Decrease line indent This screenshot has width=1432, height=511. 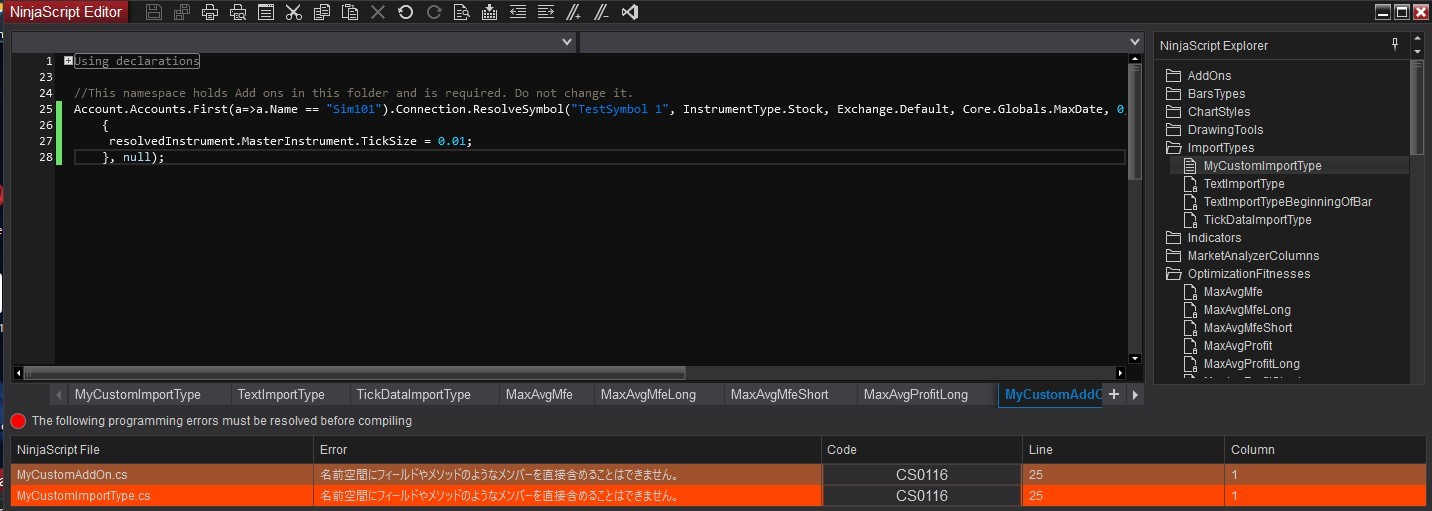click(x=517, y=12)
